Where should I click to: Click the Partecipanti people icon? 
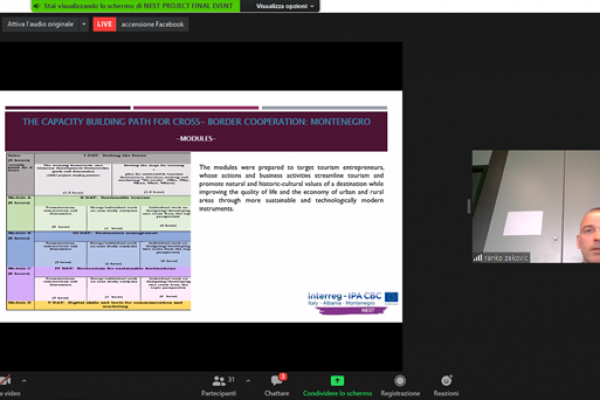coord(219,381)
